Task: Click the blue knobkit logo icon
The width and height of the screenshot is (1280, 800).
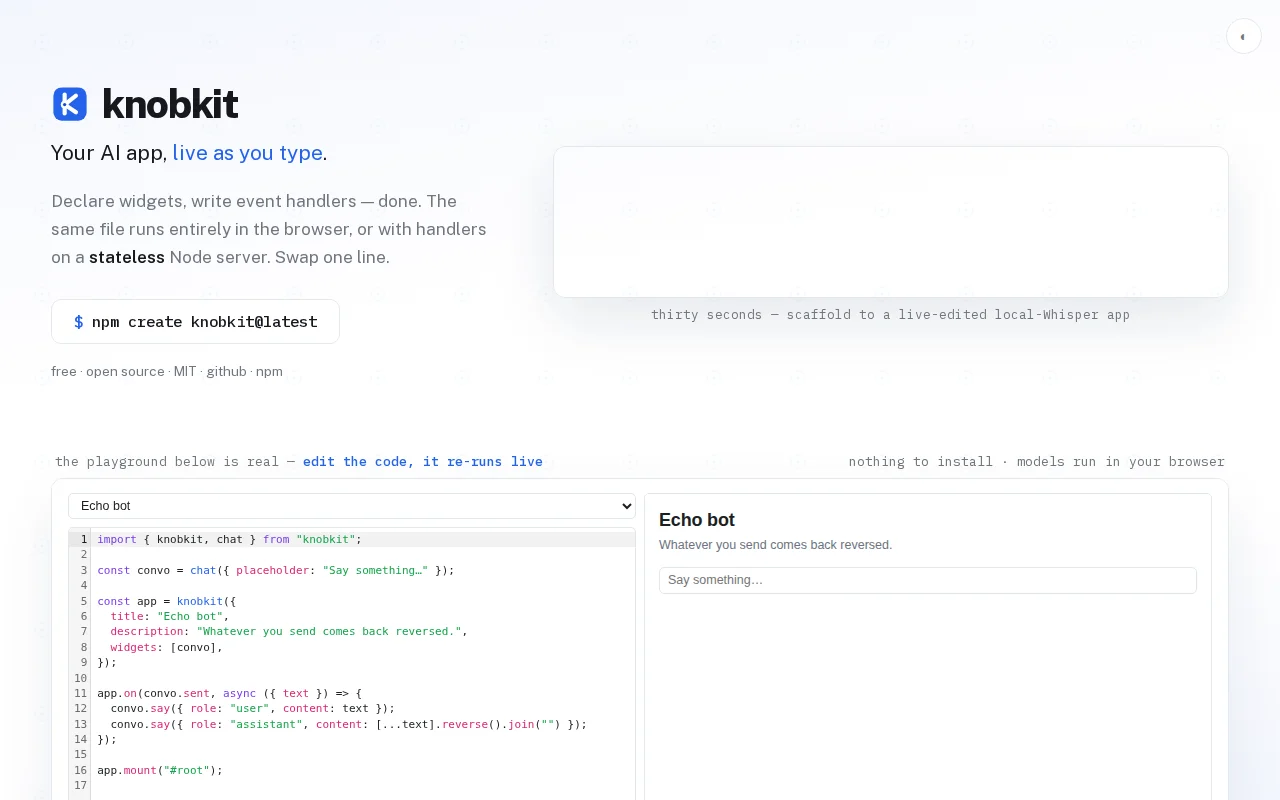Action: coord(70,104)
